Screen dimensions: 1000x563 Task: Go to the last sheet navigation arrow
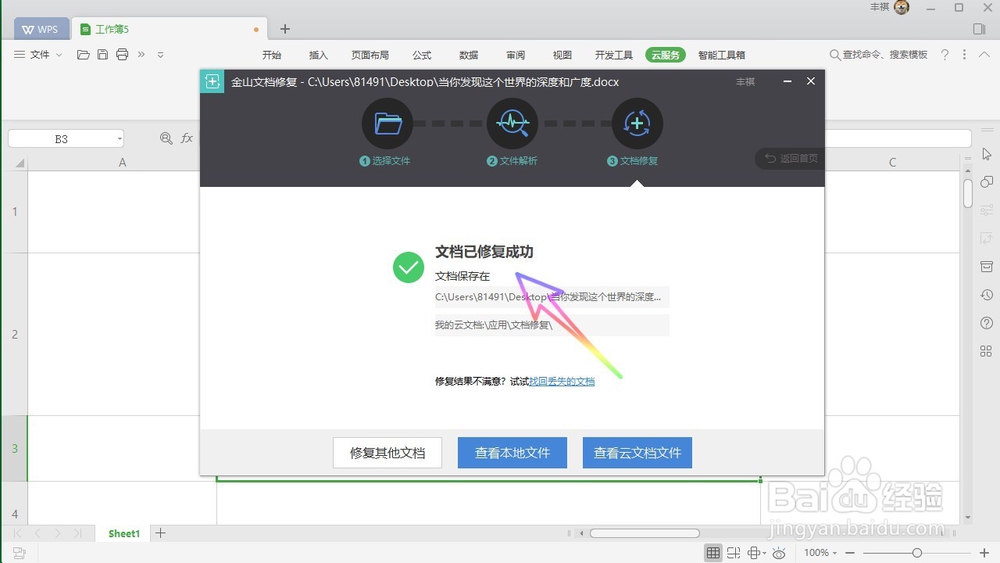pos(77,533)
